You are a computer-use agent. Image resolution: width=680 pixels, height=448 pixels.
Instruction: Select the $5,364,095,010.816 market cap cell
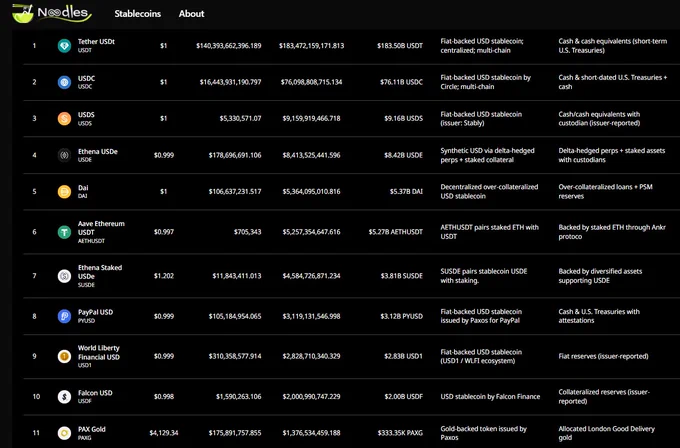tap(311, 191)
